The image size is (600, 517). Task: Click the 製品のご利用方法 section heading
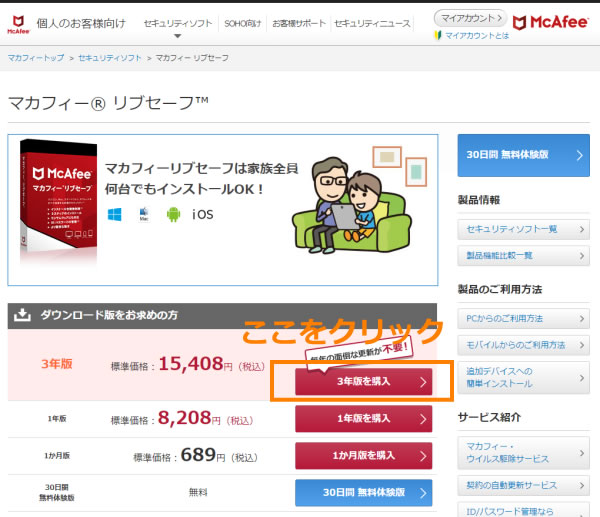(x=500, y=289)
